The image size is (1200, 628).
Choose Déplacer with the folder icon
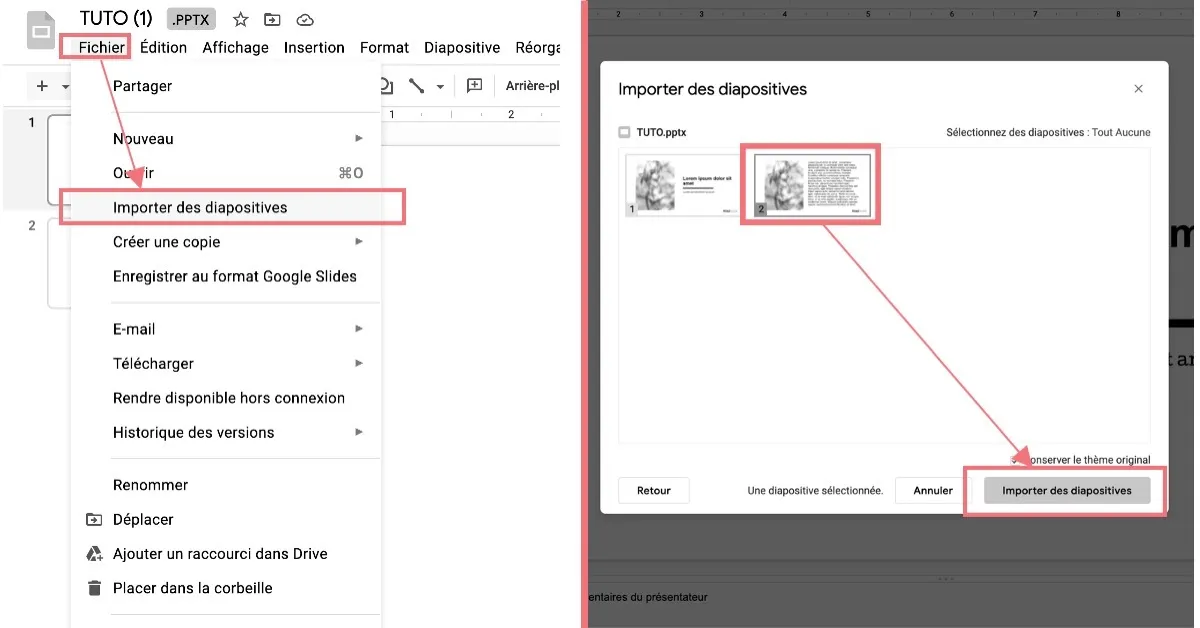coord(94,519)
